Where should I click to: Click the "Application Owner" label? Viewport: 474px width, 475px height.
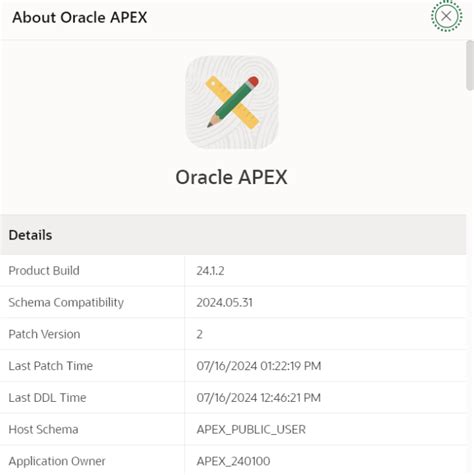coord(57,461)
